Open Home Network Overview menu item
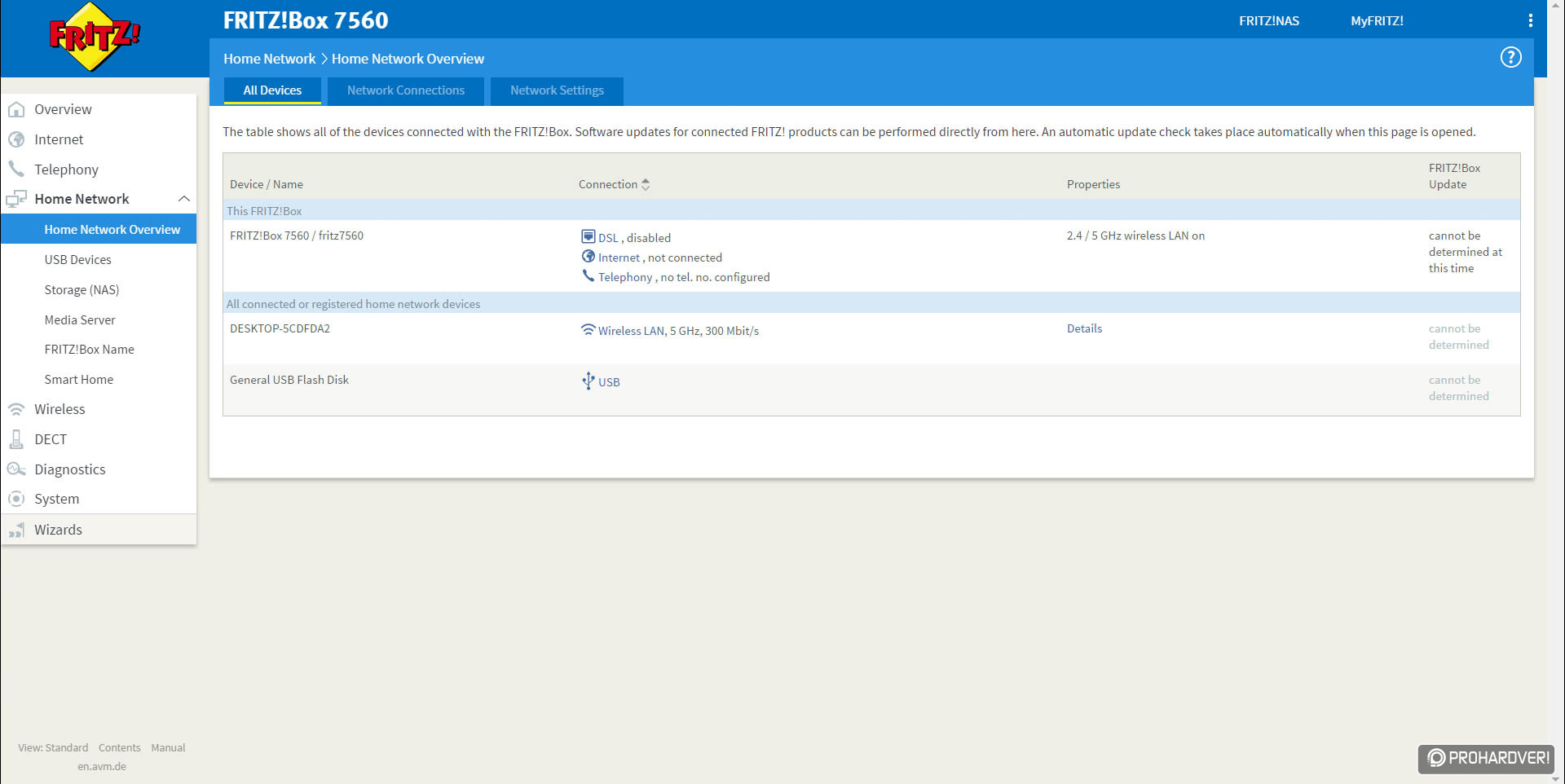Image resolution: width=1565 pixels, height=784 pixels. click(x=99, y=229)
